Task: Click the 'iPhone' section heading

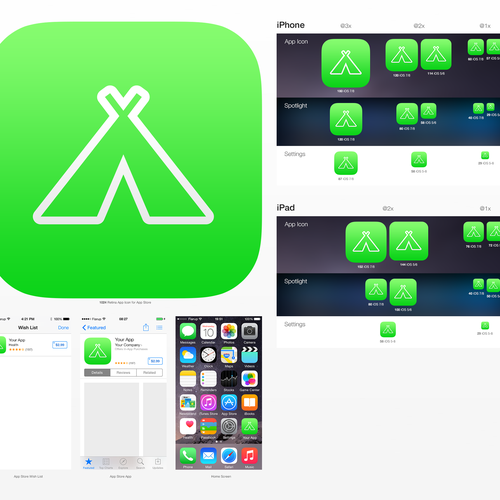Action: [x=291, y=25]
